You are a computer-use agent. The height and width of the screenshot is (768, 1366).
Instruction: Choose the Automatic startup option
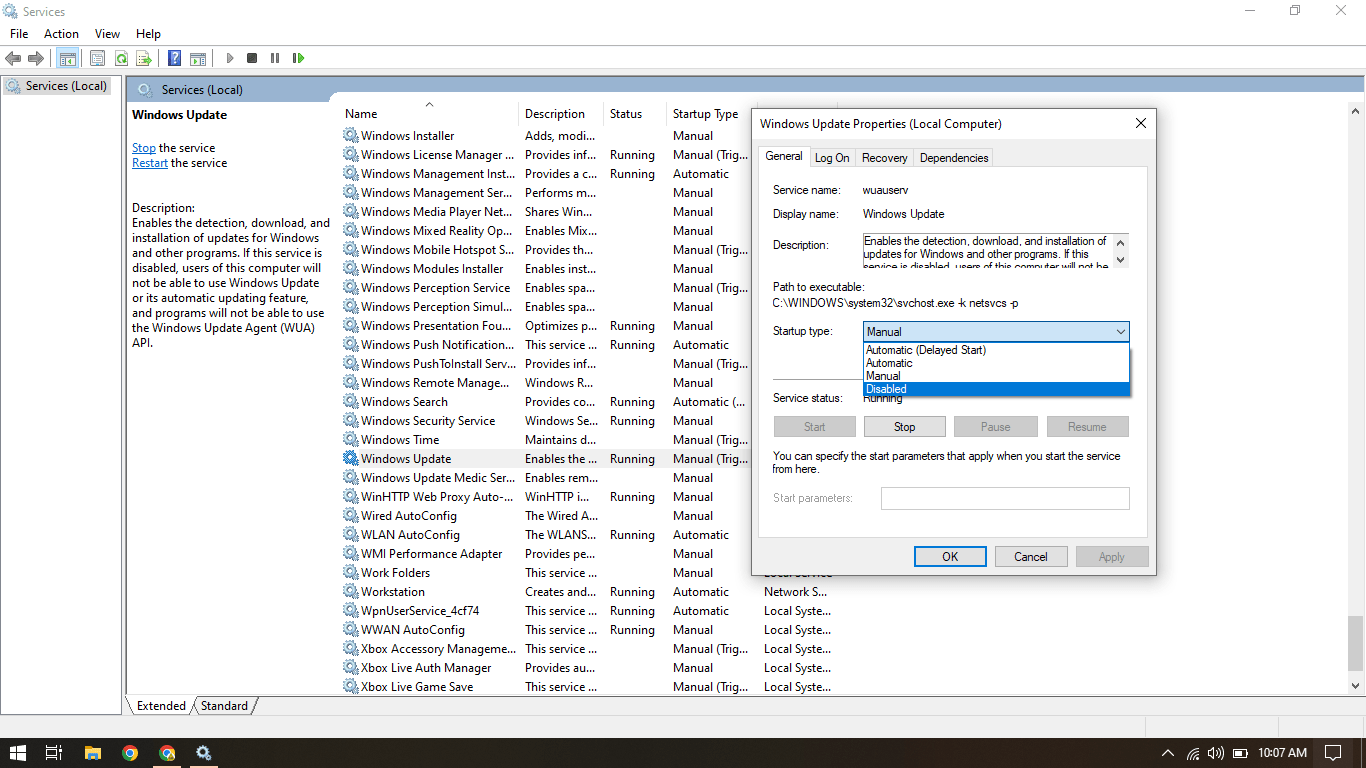(996, 363)
